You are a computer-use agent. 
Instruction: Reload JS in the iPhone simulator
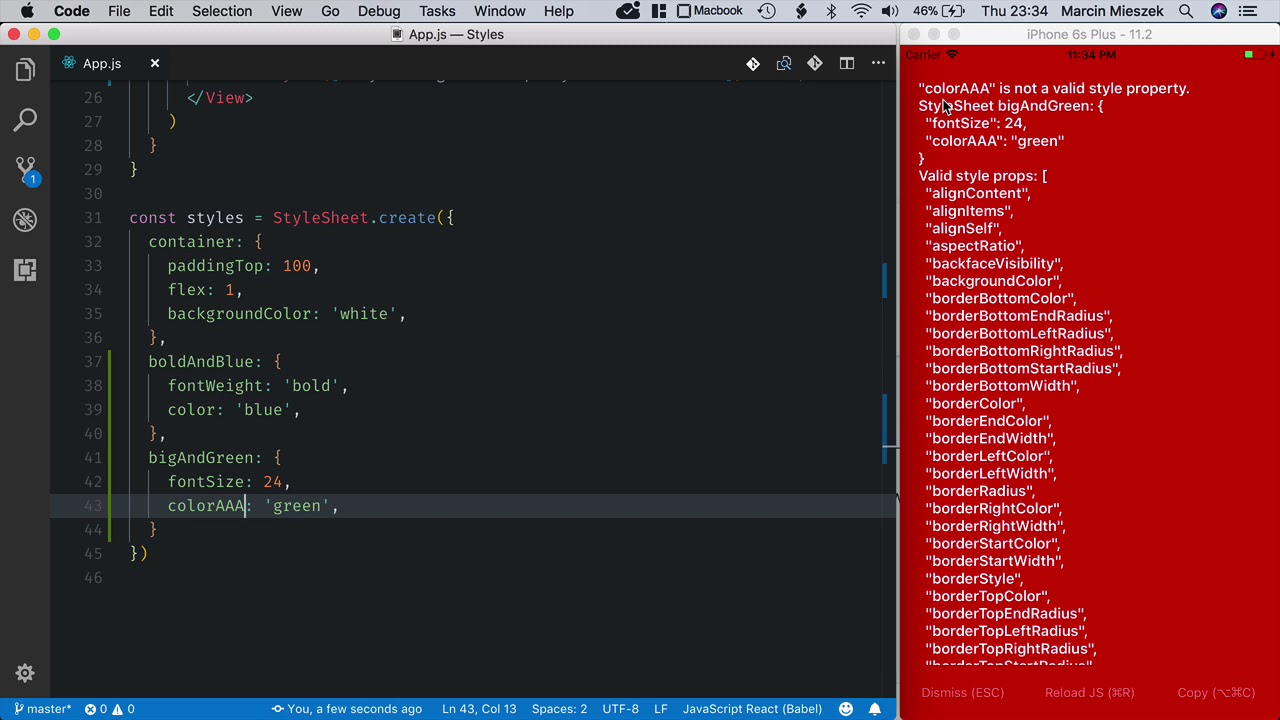[1090, 692]
